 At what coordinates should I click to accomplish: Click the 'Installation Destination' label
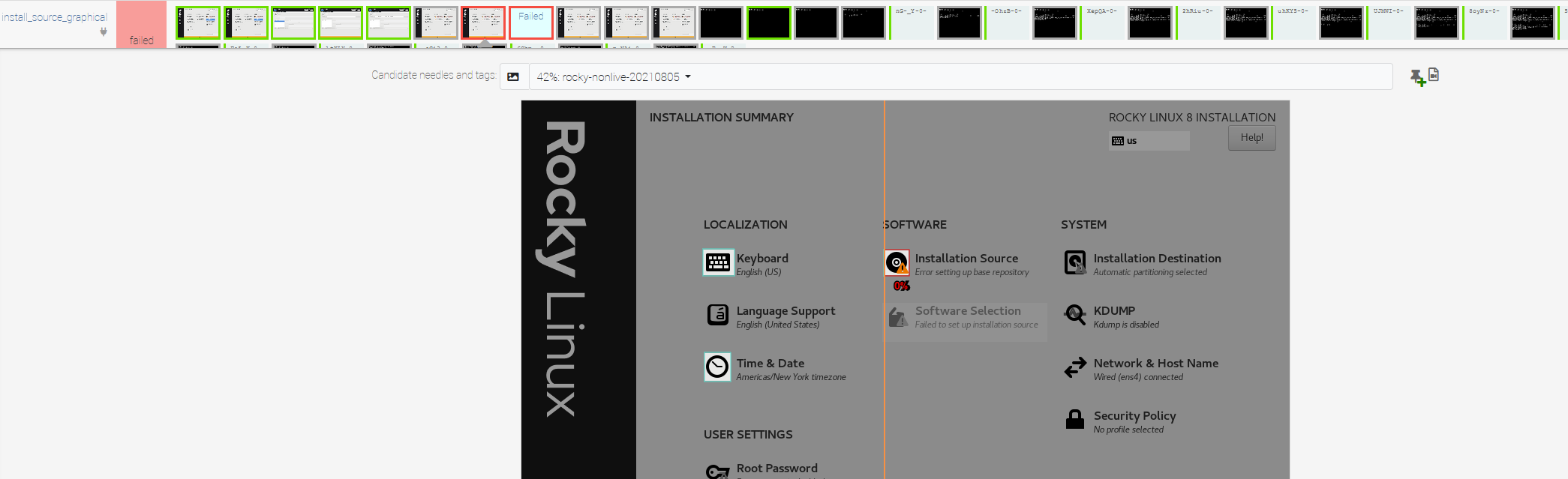pos(1157,258)
